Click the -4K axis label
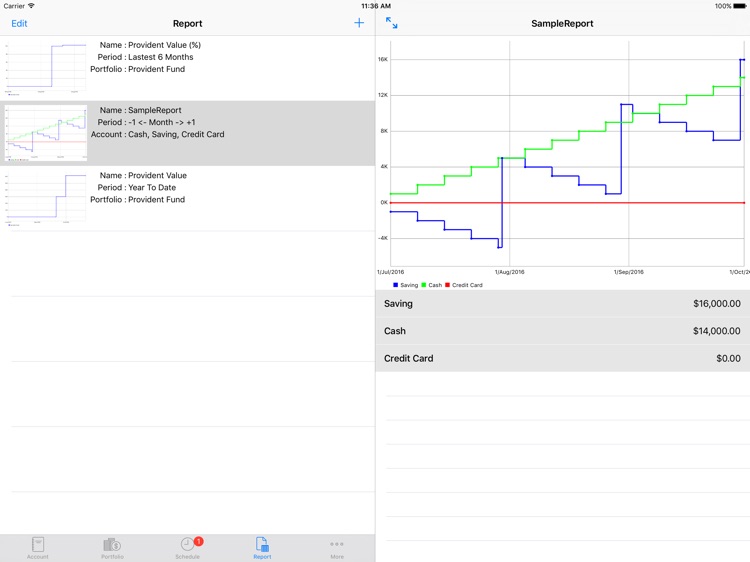This screenshot has width=750, height=562. coord(383,238)
